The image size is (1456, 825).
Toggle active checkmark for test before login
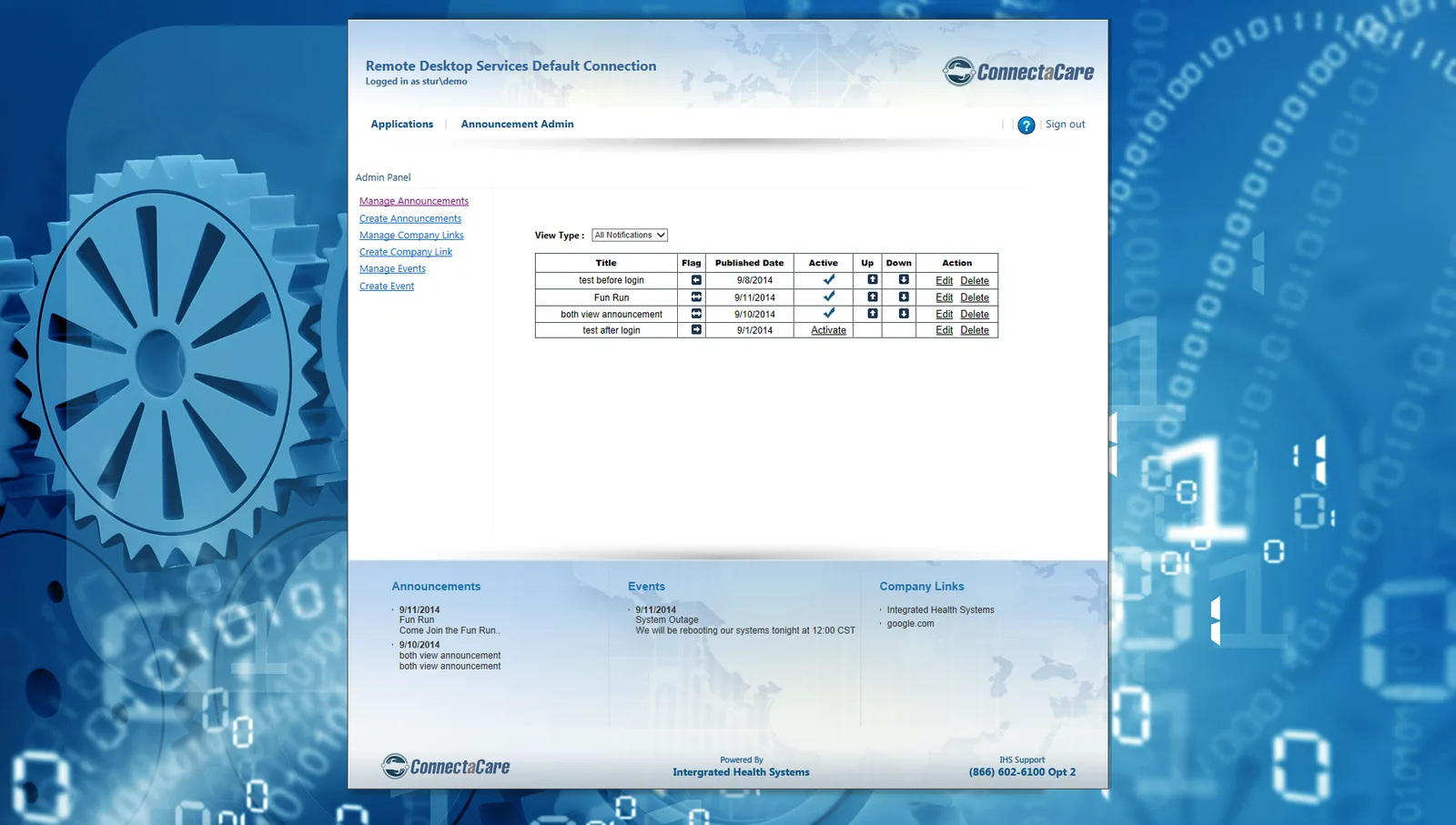click(829, 279)
